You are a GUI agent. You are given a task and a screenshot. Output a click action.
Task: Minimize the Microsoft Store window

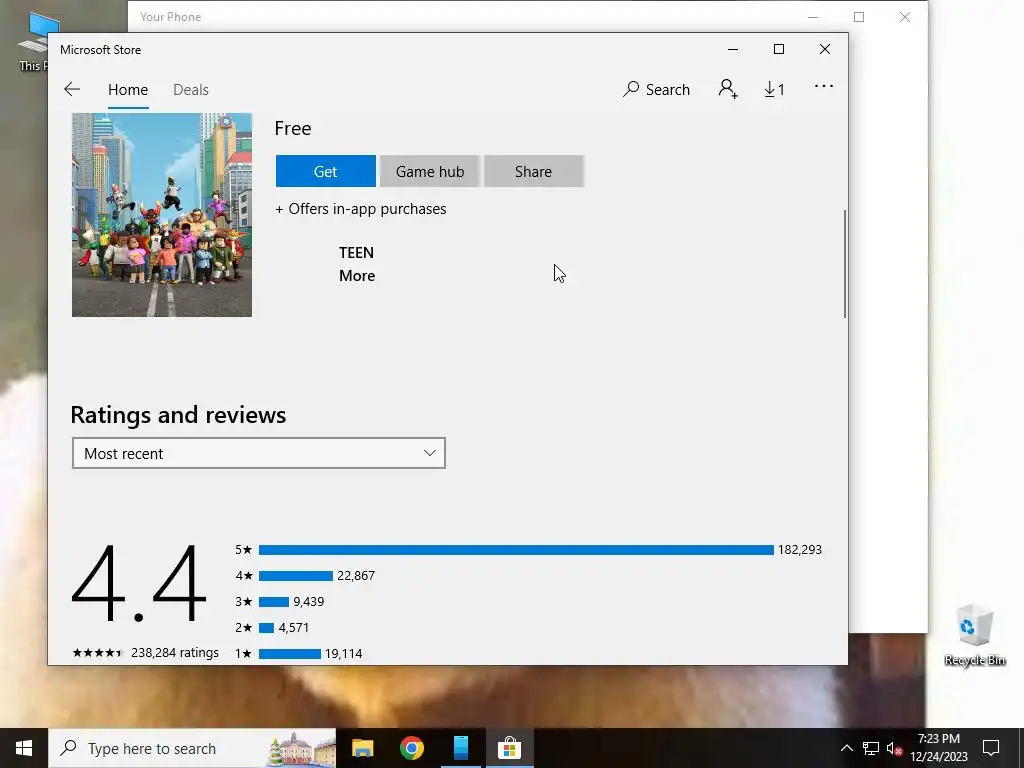tap(733, 49)
